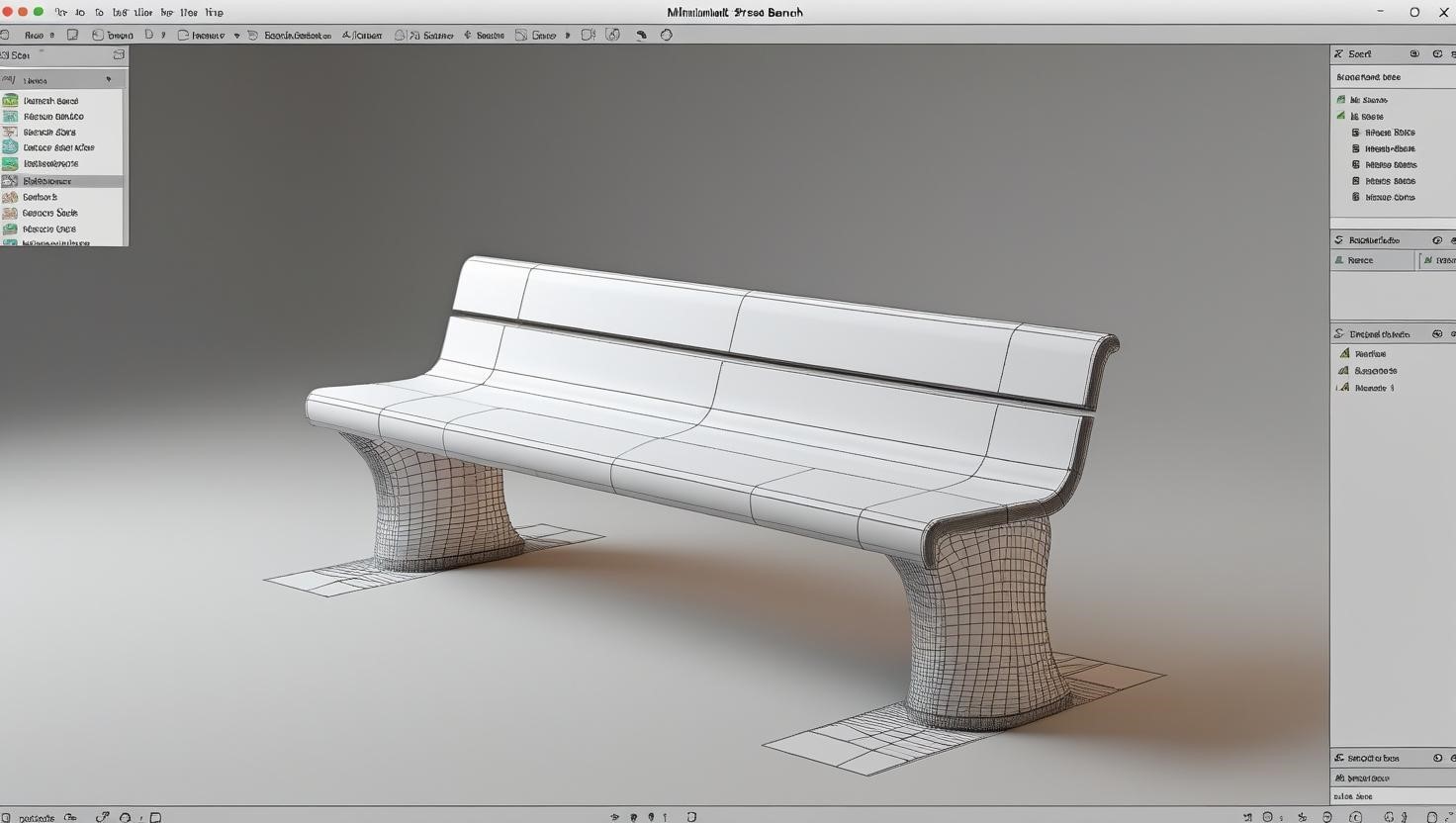Select the highlighted row in the left list
1456x823 pixels.
[x=61, y=181]
